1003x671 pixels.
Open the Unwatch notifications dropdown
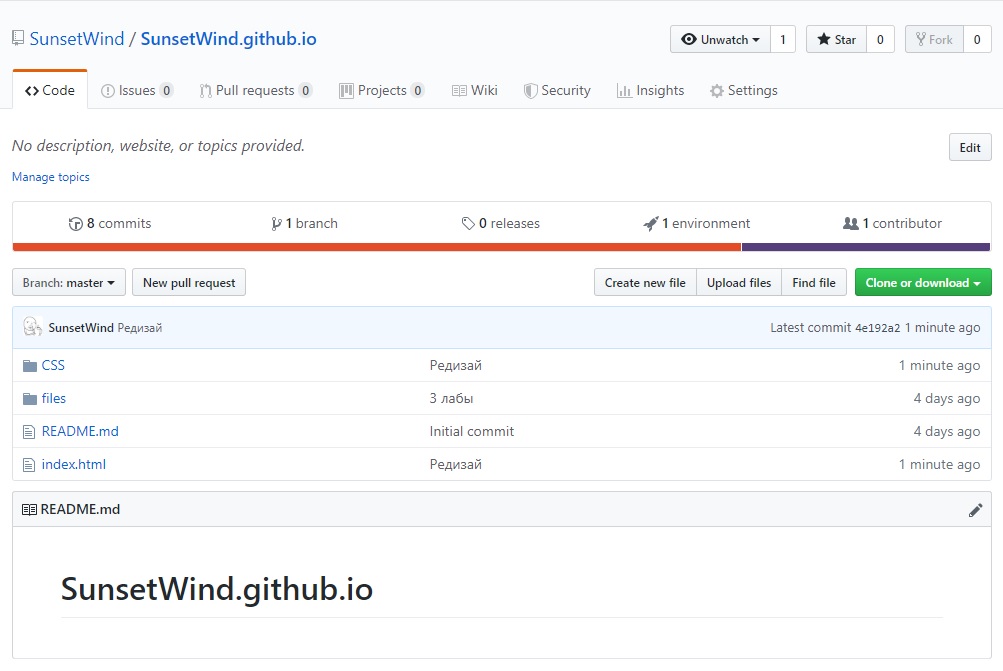720,40
